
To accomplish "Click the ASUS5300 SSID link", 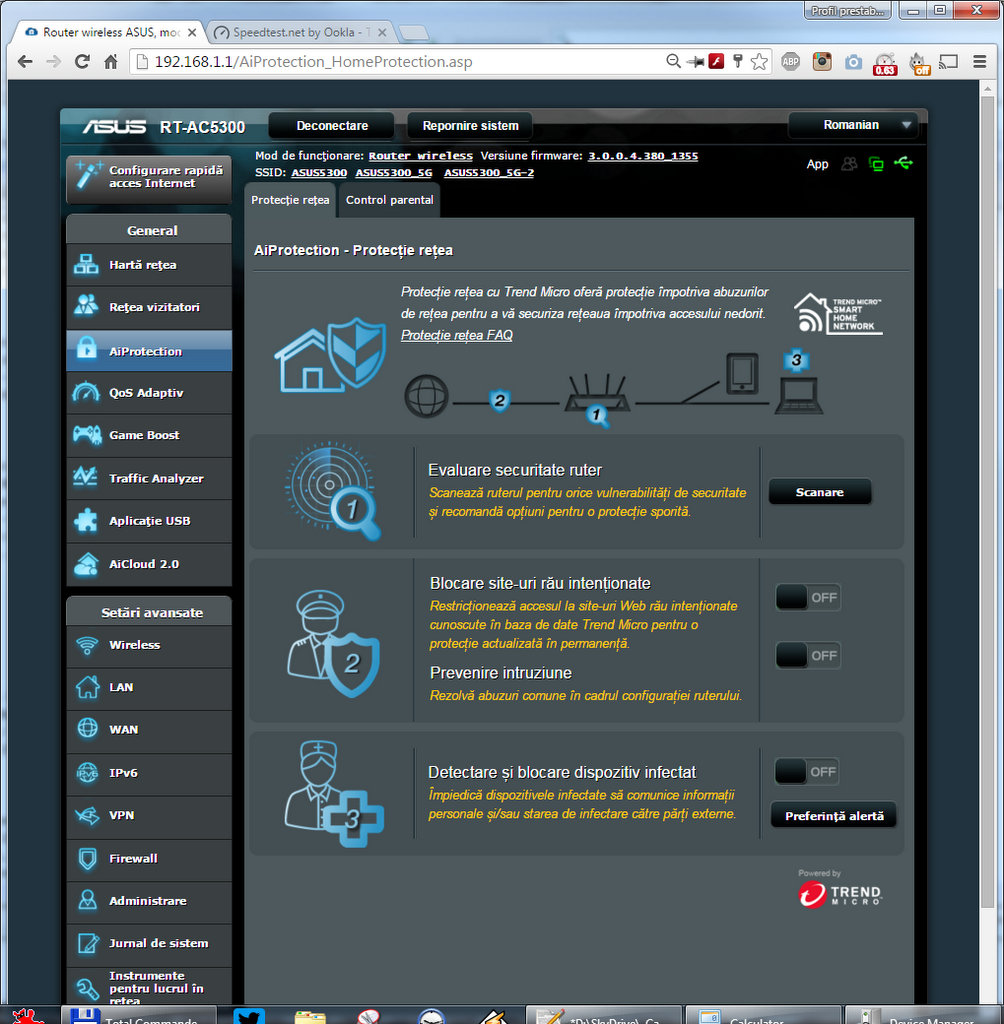I will (319, 172).
